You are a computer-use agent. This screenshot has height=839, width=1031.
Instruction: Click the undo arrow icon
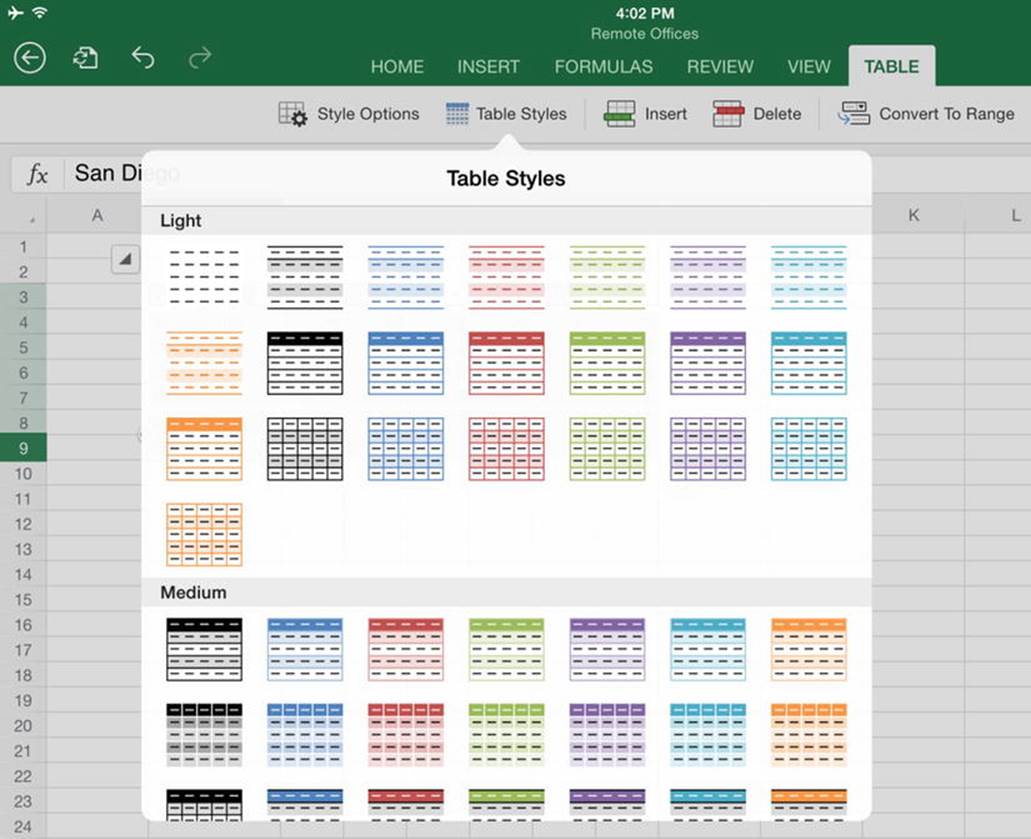143,58
